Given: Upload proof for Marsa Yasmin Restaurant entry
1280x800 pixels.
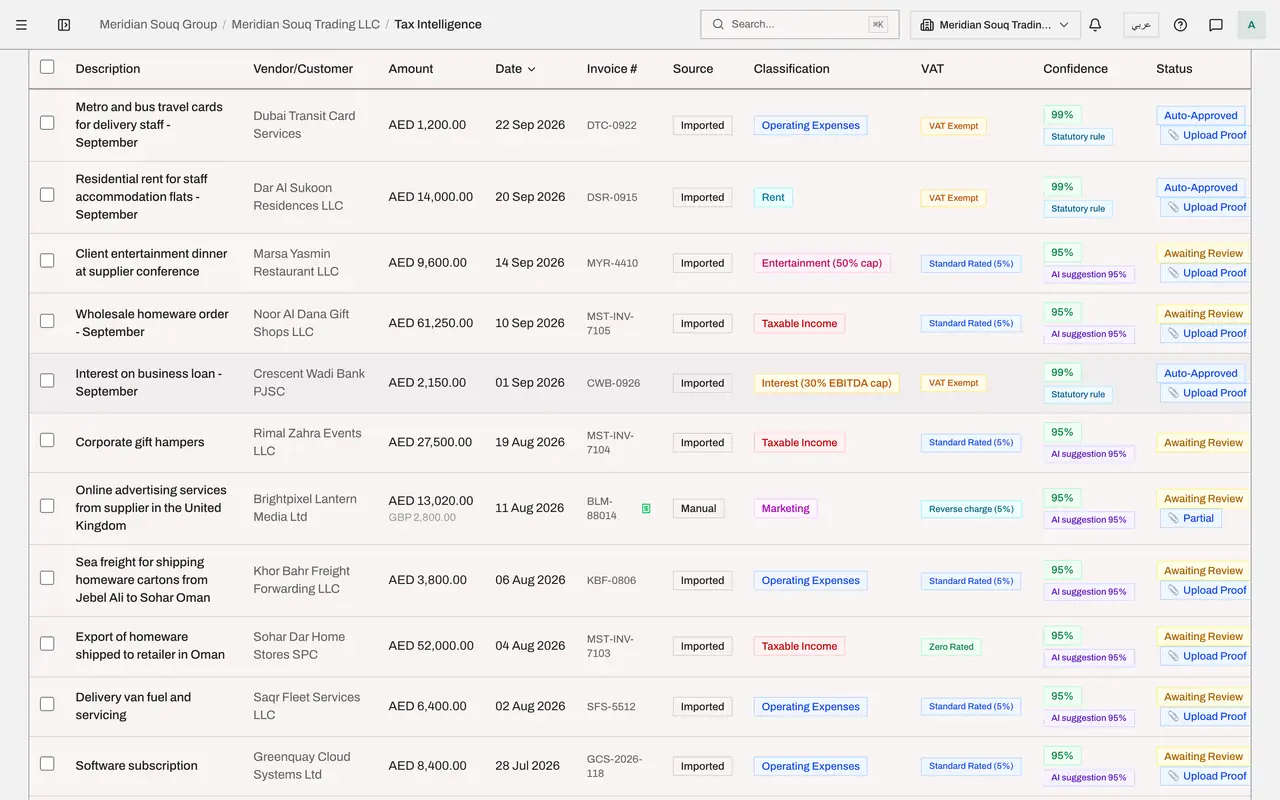Looking at the screenshot, I should pos(1206,273).
